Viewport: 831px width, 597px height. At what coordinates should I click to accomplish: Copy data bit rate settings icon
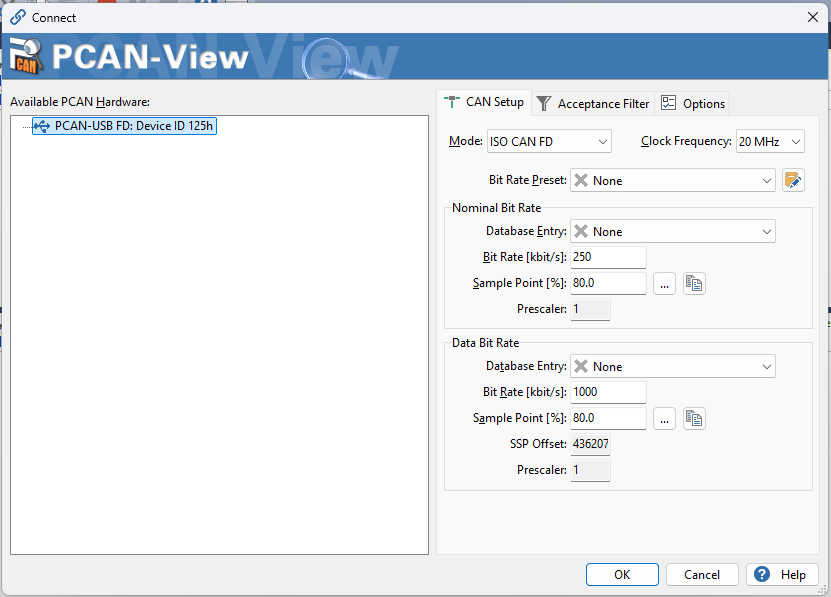pyautogui.click(x=694, y=419)
